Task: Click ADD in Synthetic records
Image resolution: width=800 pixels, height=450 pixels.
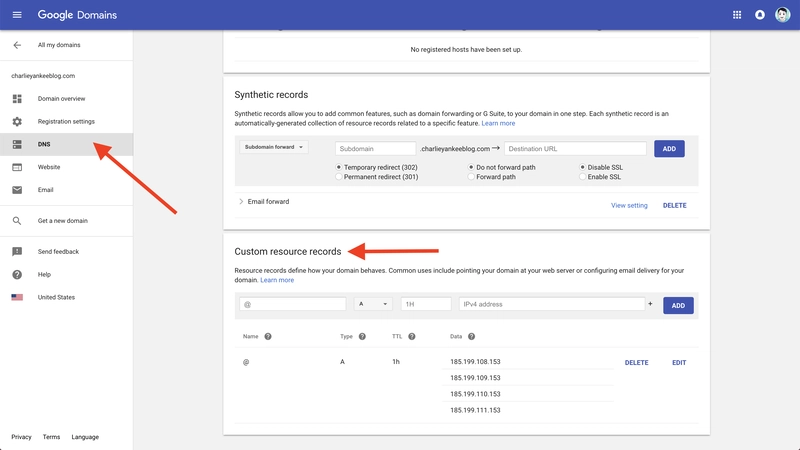Action: (x=669, y=149)
